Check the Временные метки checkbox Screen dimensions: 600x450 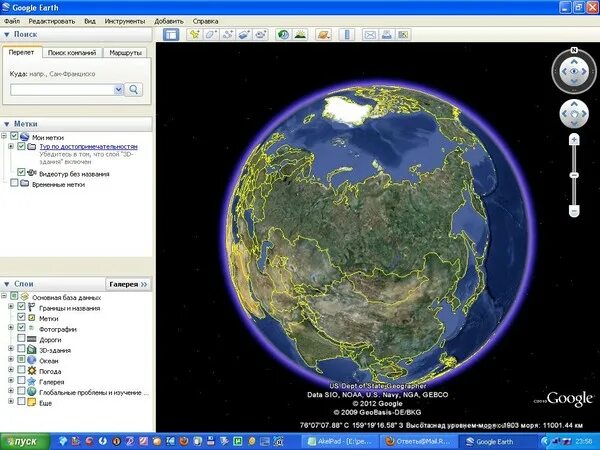(x=14, y=183)
